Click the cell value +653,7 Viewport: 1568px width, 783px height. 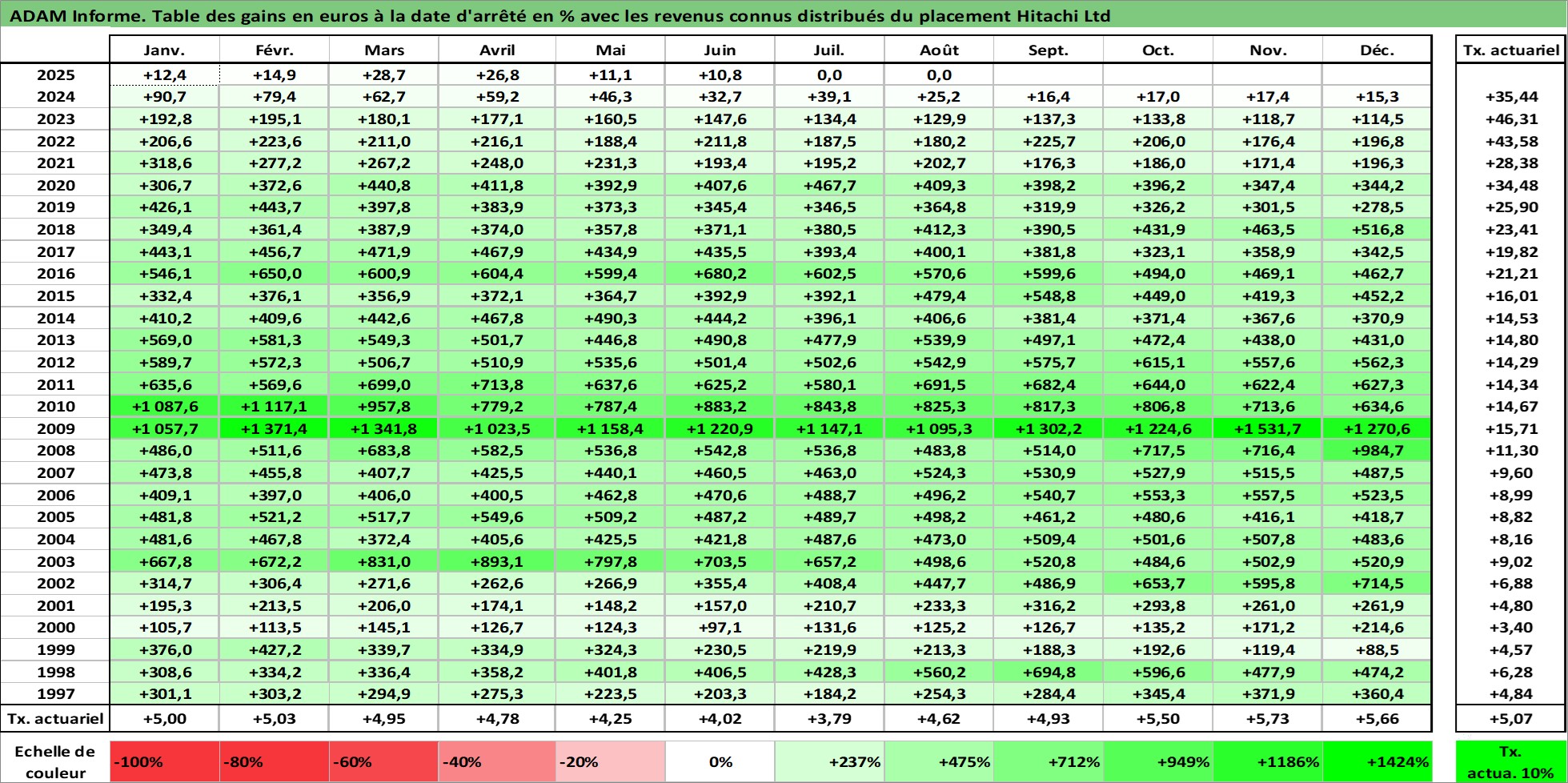pyautogui.click(x=1158, y=584)
